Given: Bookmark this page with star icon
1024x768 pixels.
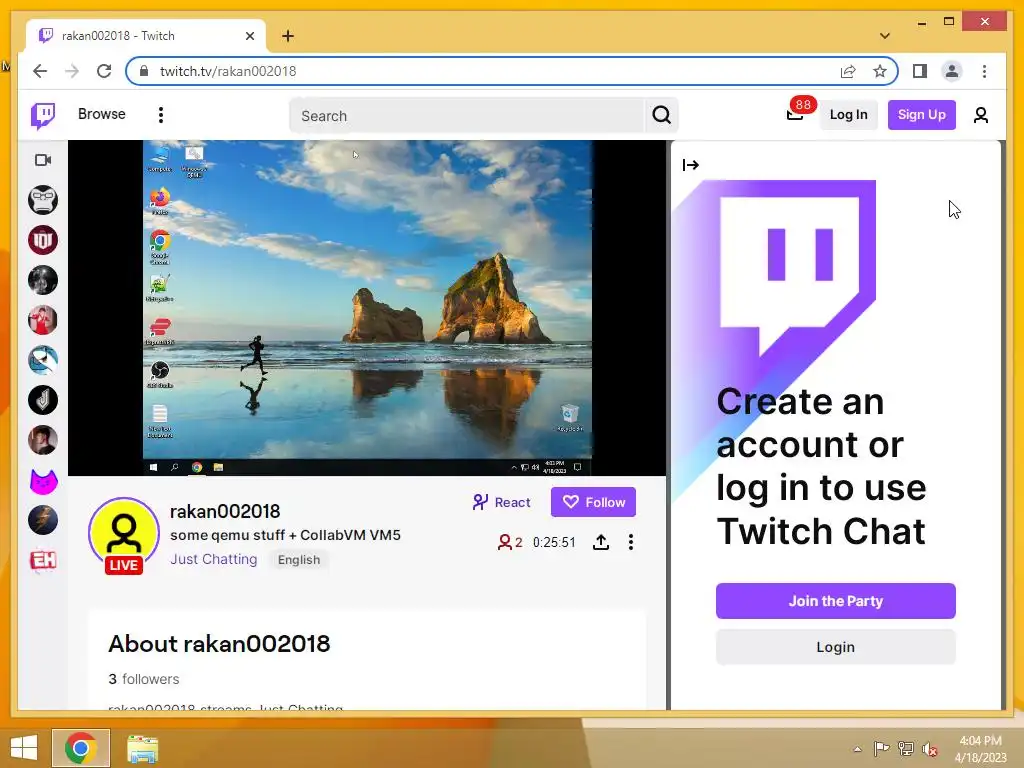Looking at the screenshot, I should [x=880, y=71].
